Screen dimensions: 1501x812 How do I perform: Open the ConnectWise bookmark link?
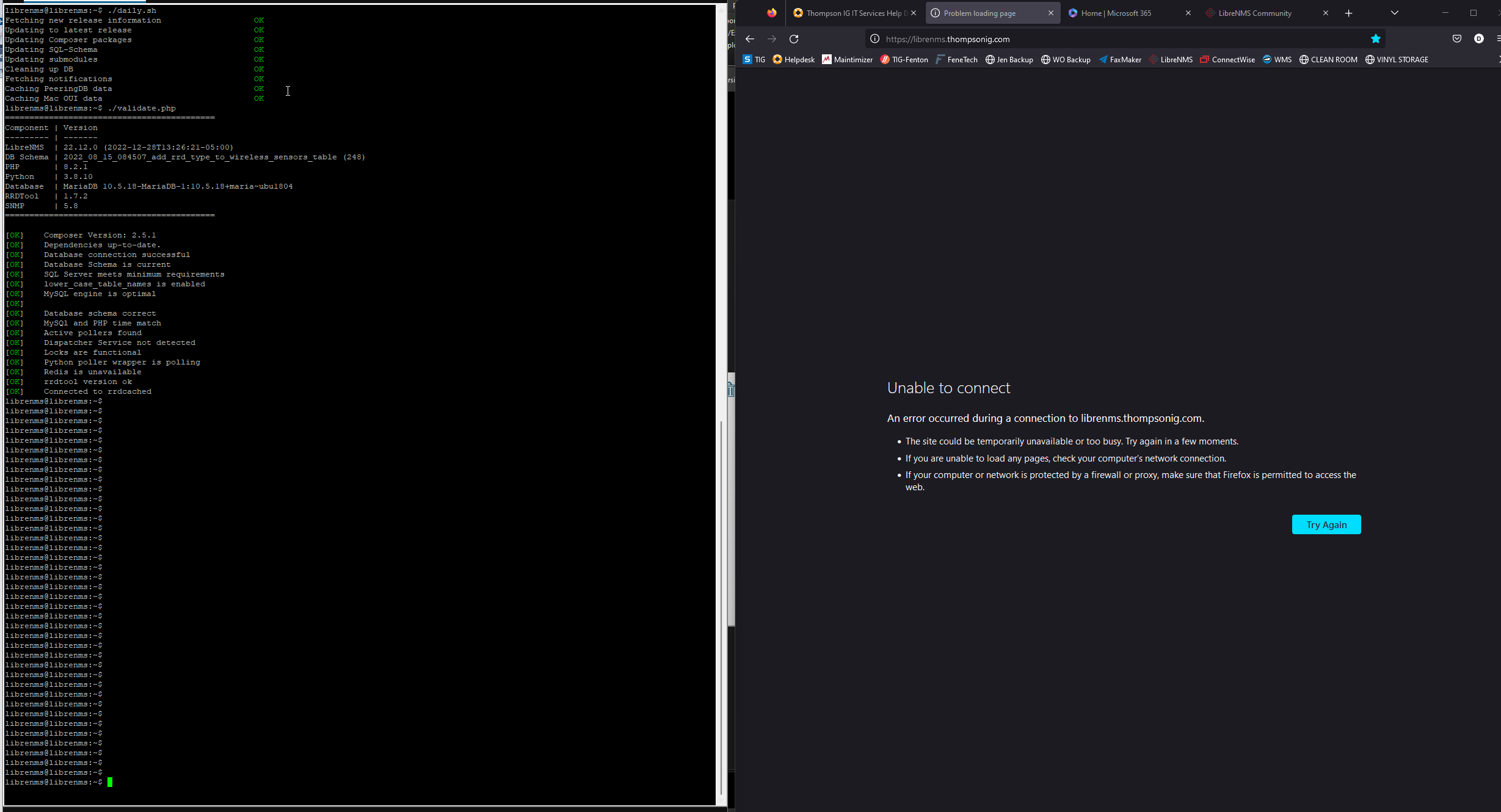point(1227,60)
